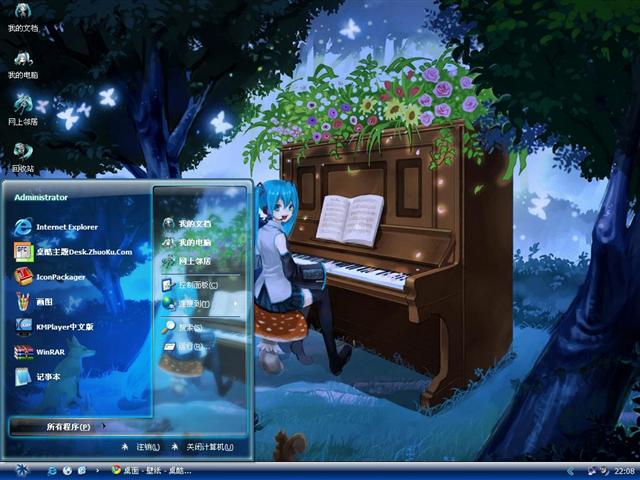
Task: Open WinRAR from Start menu
Action: 40,352
